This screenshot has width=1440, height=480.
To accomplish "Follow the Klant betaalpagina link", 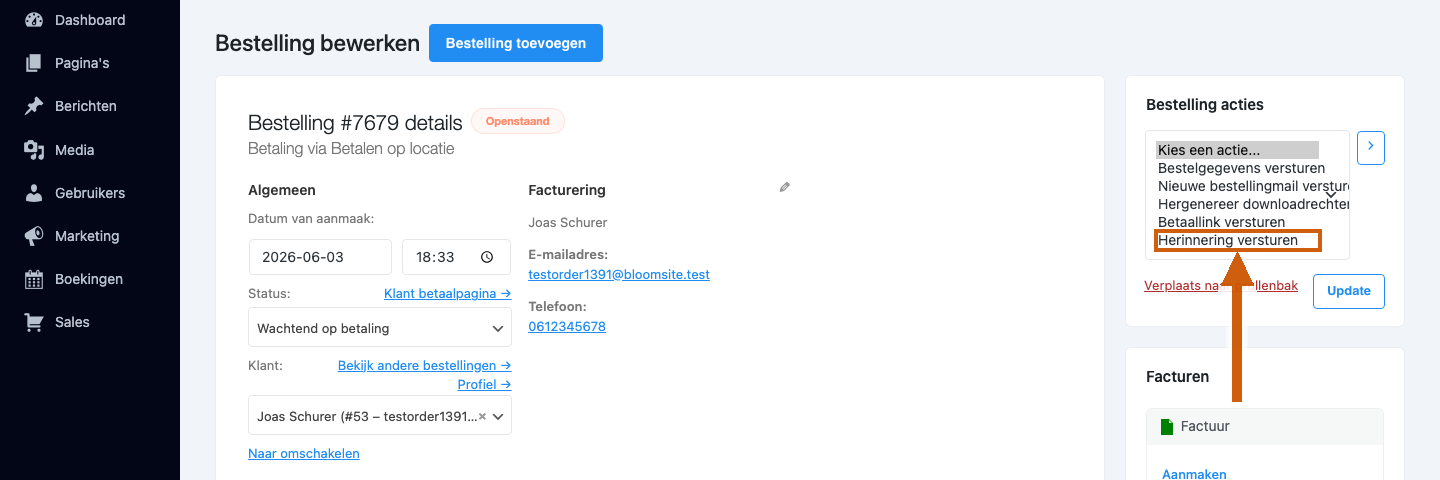I will point(447,294).
